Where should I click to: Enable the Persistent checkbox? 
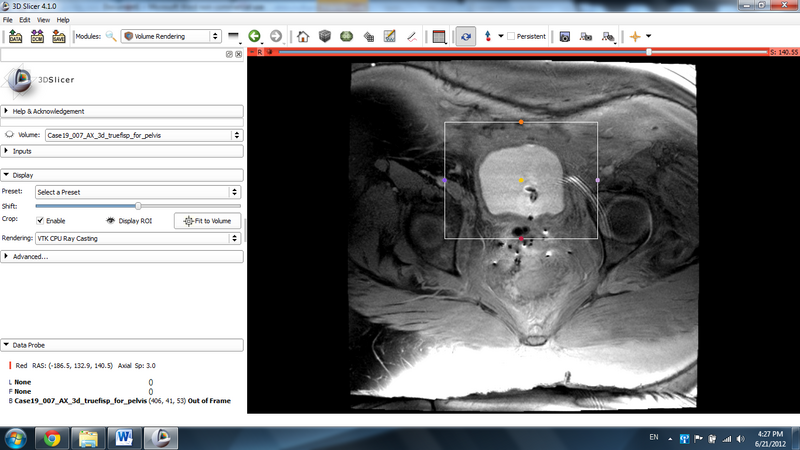(x=511, y=37)
